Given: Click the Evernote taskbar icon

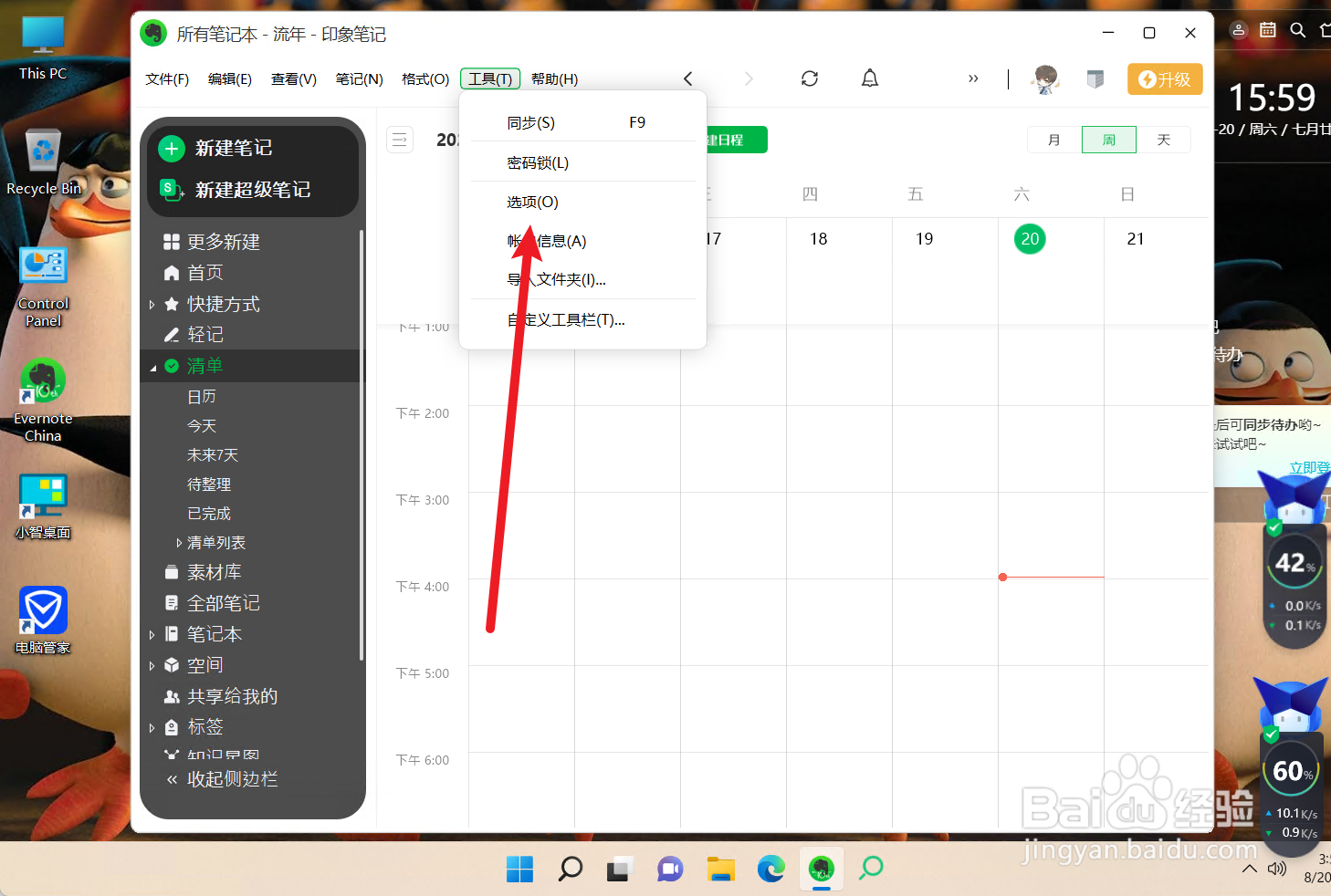Looking at the screenshot, I should [x=822, y=869].
